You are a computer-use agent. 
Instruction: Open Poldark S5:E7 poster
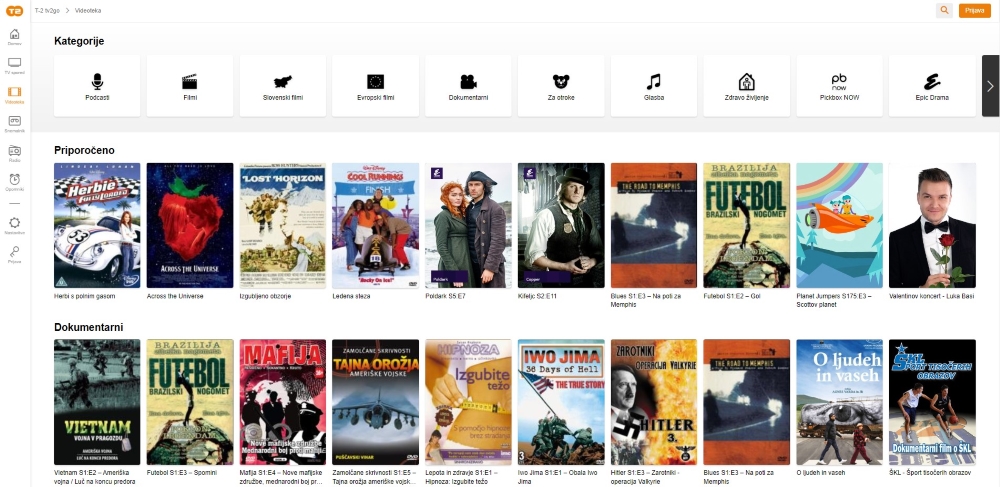tap(468, 226)
